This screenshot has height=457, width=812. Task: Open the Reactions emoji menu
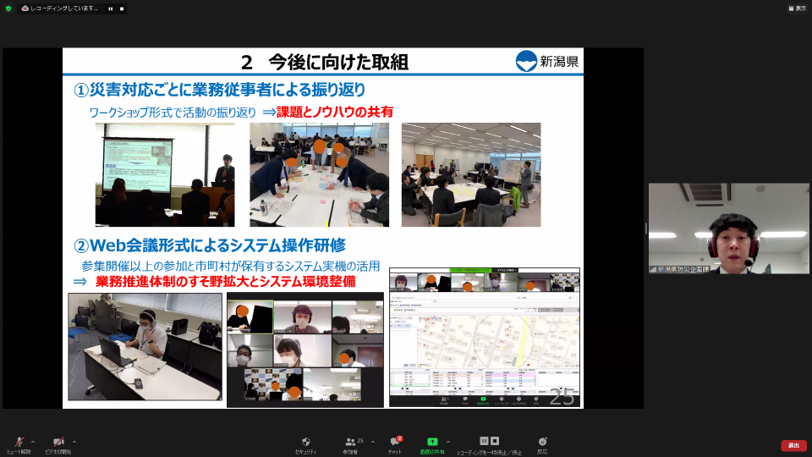pos(542,443)
